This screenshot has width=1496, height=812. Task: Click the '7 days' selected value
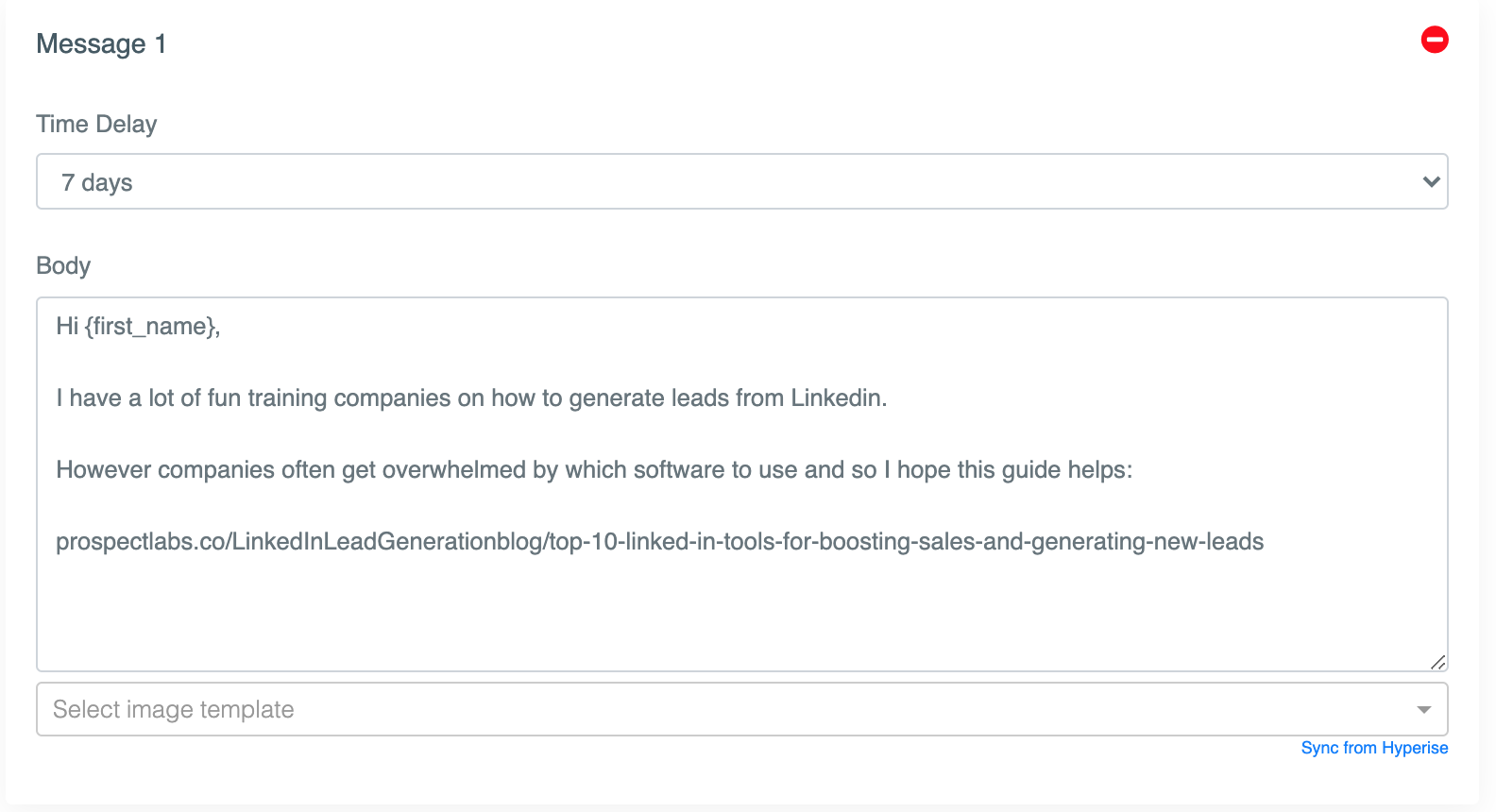point(97,182)
